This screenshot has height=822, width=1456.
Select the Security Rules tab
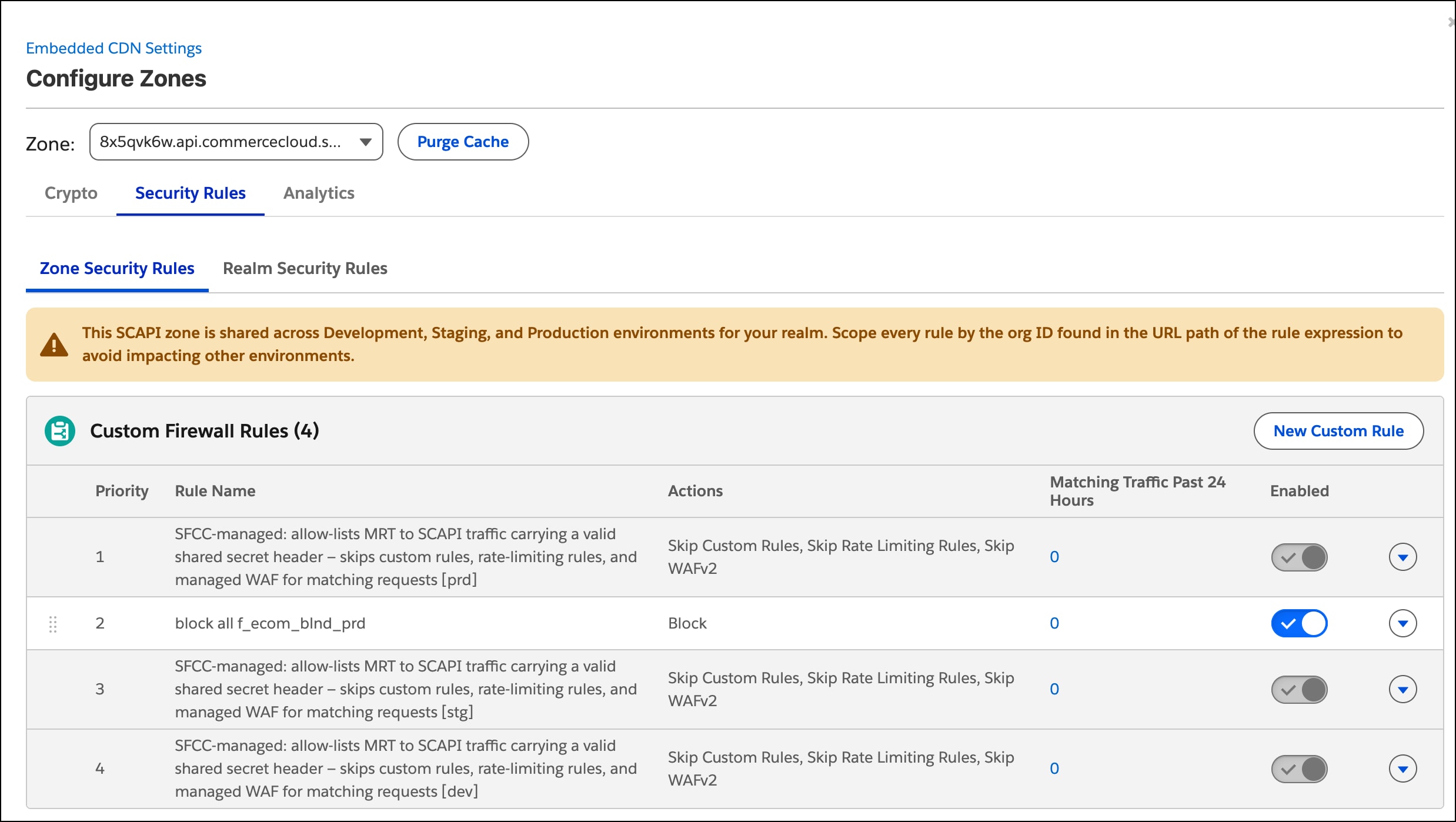(x=191, y=193)
